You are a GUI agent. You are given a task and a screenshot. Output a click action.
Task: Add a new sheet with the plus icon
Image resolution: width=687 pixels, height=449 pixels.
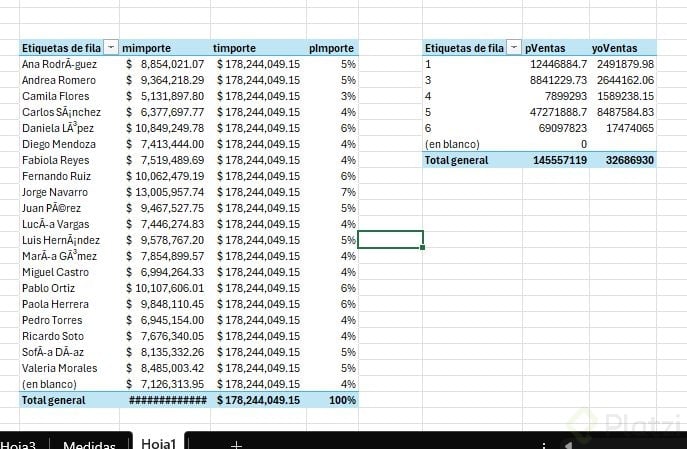coord(236,445)
